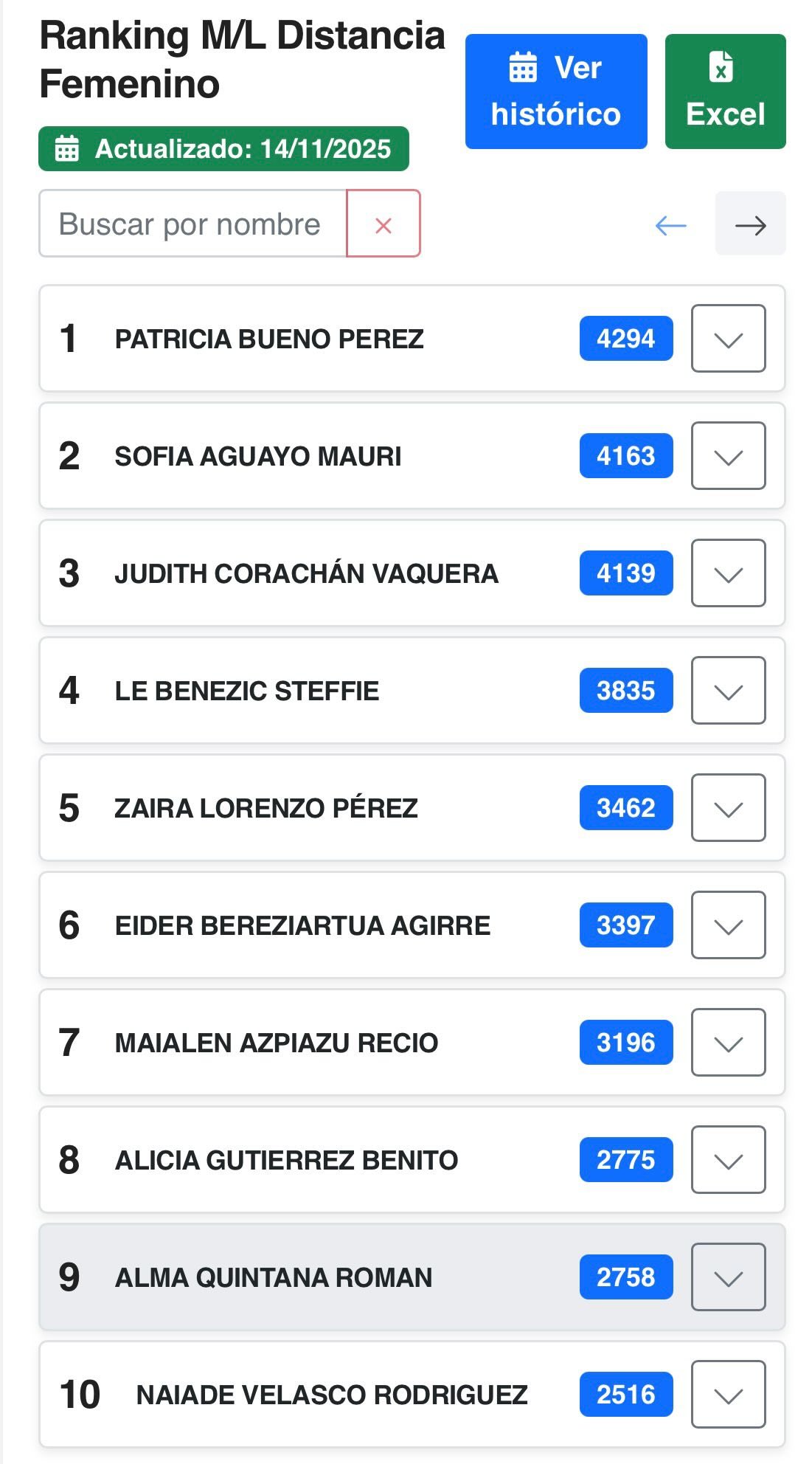
Task: Expand the Alma Quintana Roman row
Action: (x=728, y=1277)
